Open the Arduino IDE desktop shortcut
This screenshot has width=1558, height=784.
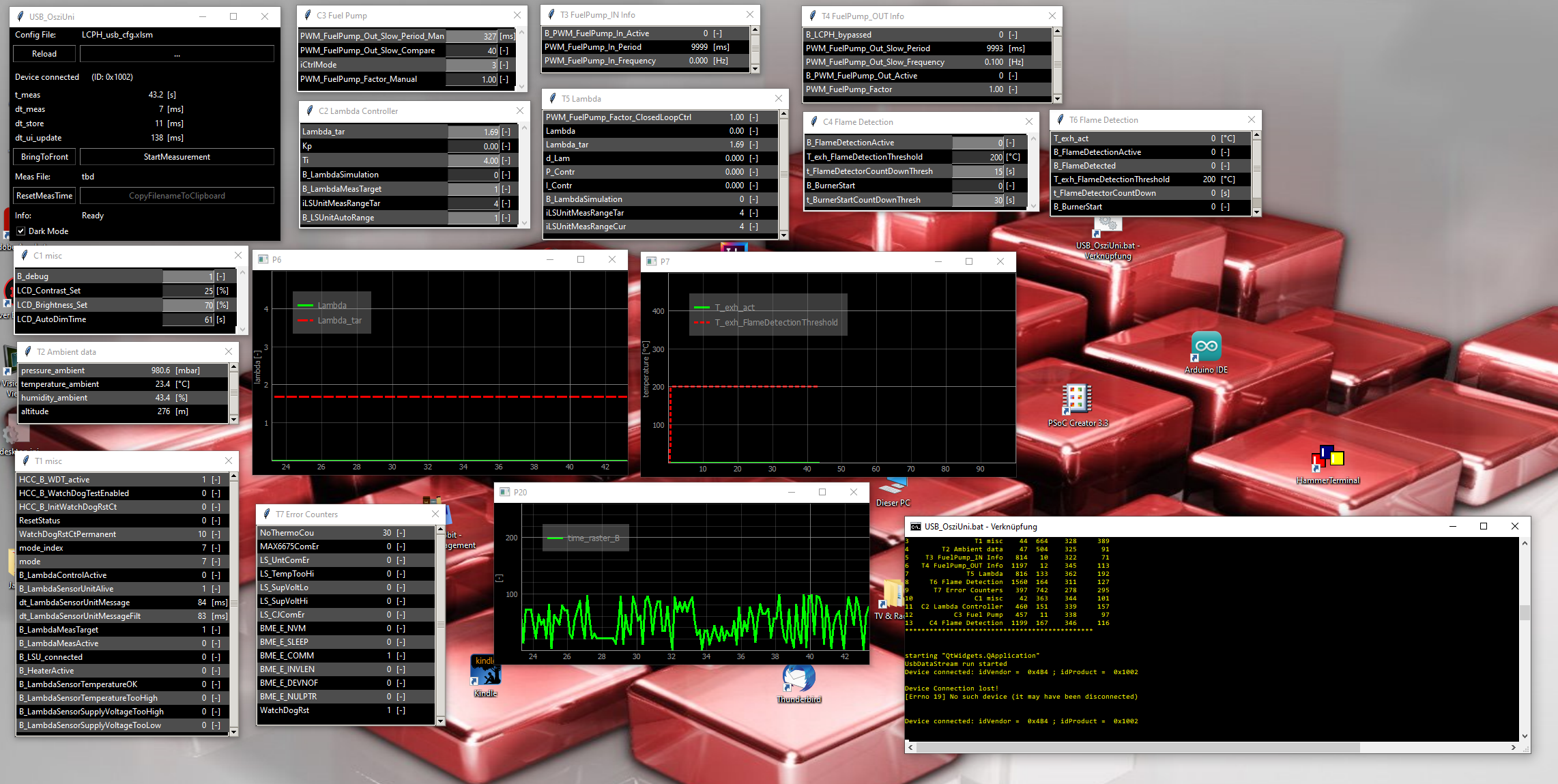[x=1206, y=347]
